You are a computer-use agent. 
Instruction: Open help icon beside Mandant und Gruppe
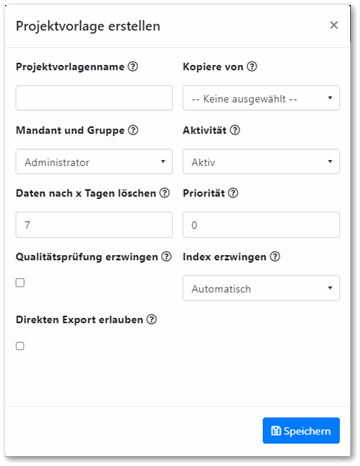tap(133, 130)
